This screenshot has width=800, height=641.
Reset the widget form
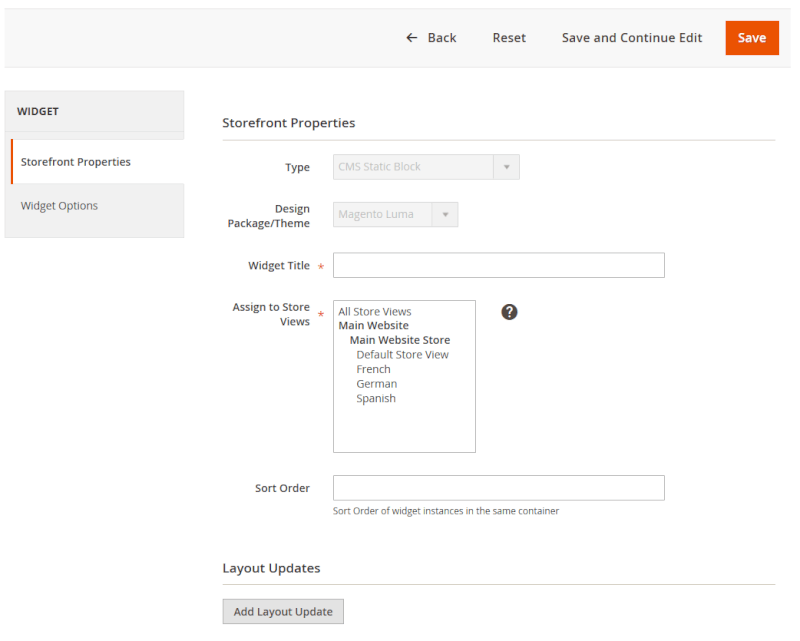tap(509, 37)
